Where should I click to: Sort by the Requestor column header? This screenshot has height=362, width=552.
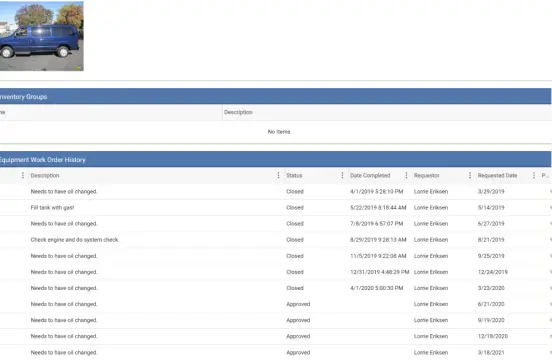tap(427, 175)
